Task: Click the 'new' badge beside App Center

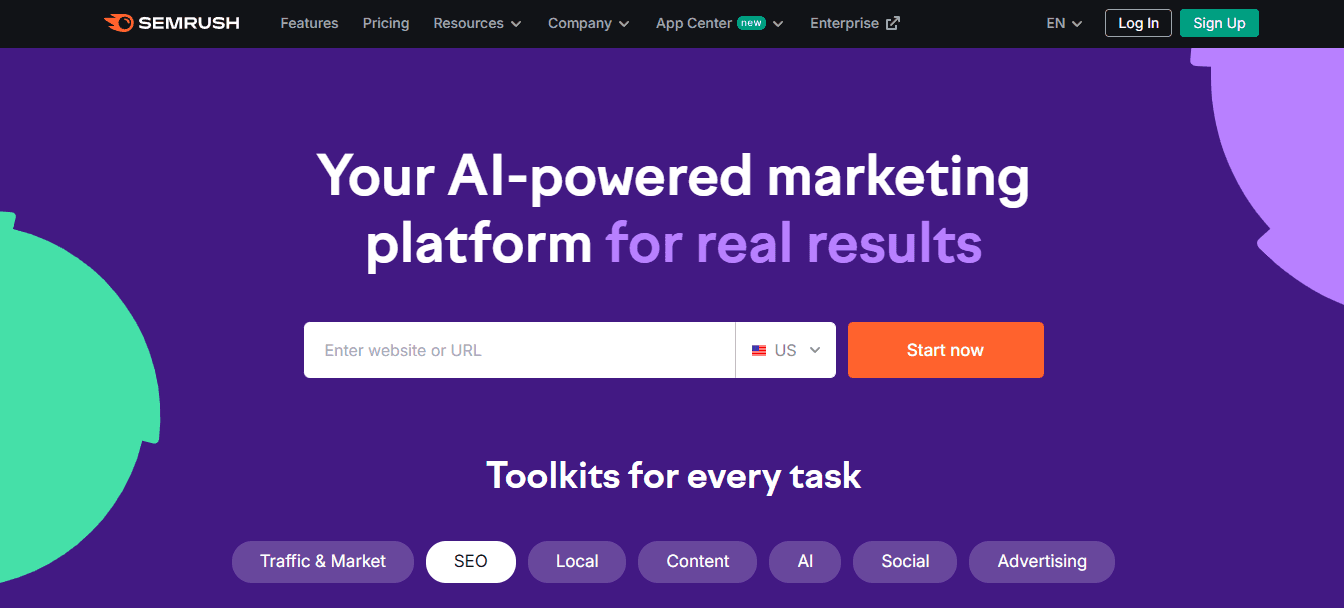Action: pos(751,23)
